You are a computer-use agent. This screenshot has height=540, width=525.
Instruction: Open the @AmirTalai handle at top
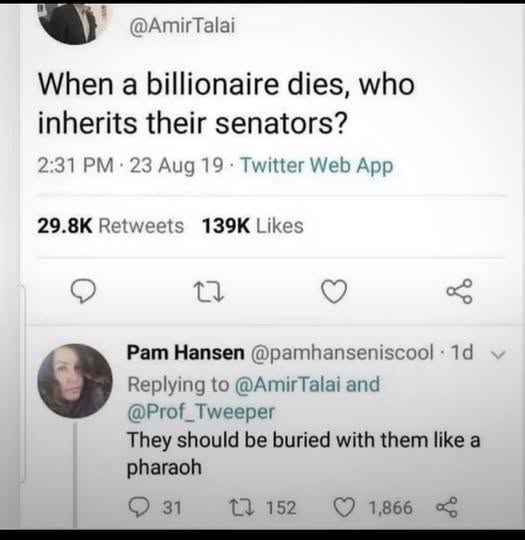(x=182, y=26)
